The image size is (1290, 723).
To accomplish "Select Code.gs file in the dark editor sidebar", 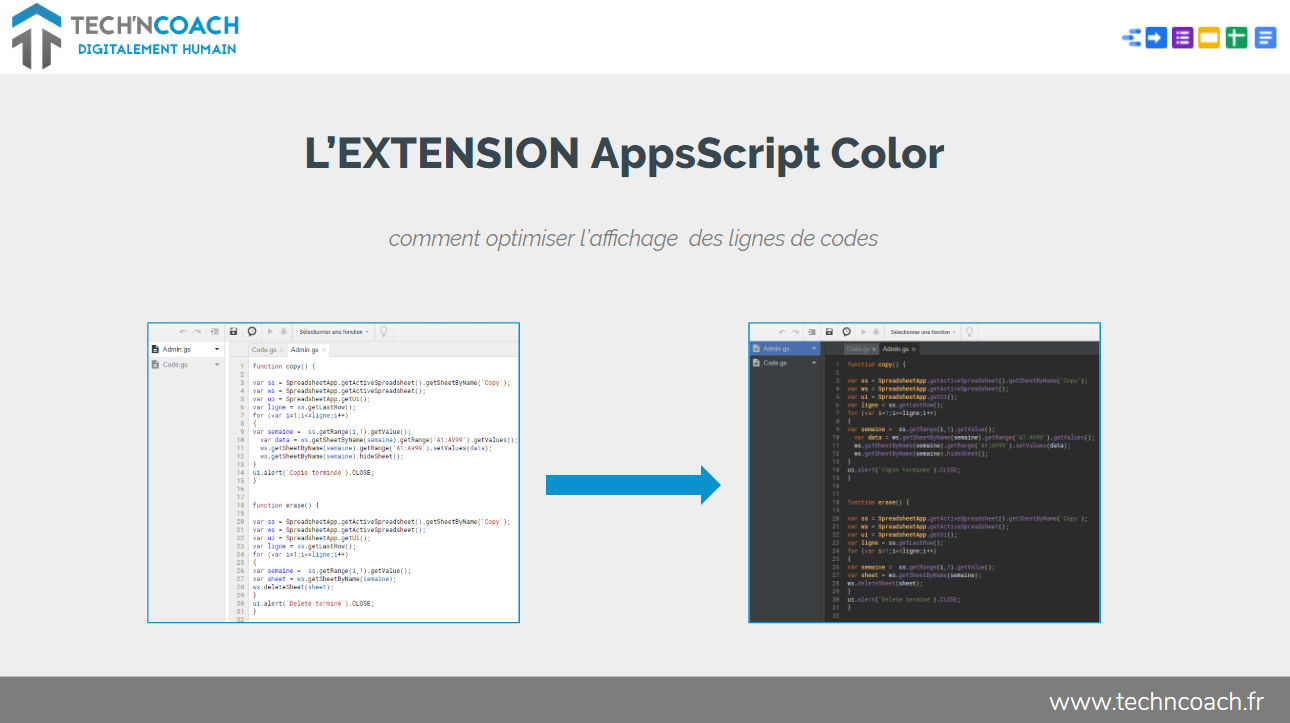I will [x=785, y=363].
